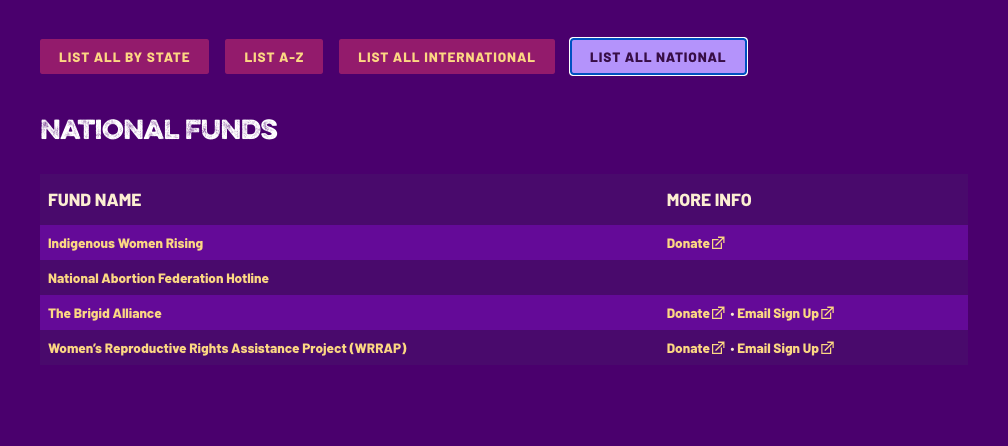Open the List All International filter
1008x446 pixels.
click(447, 57)
